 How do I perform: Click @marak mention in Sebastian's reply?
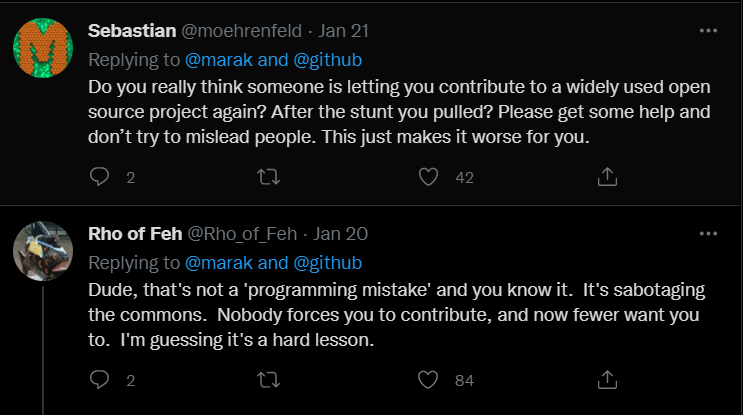(x=216, y=59)
